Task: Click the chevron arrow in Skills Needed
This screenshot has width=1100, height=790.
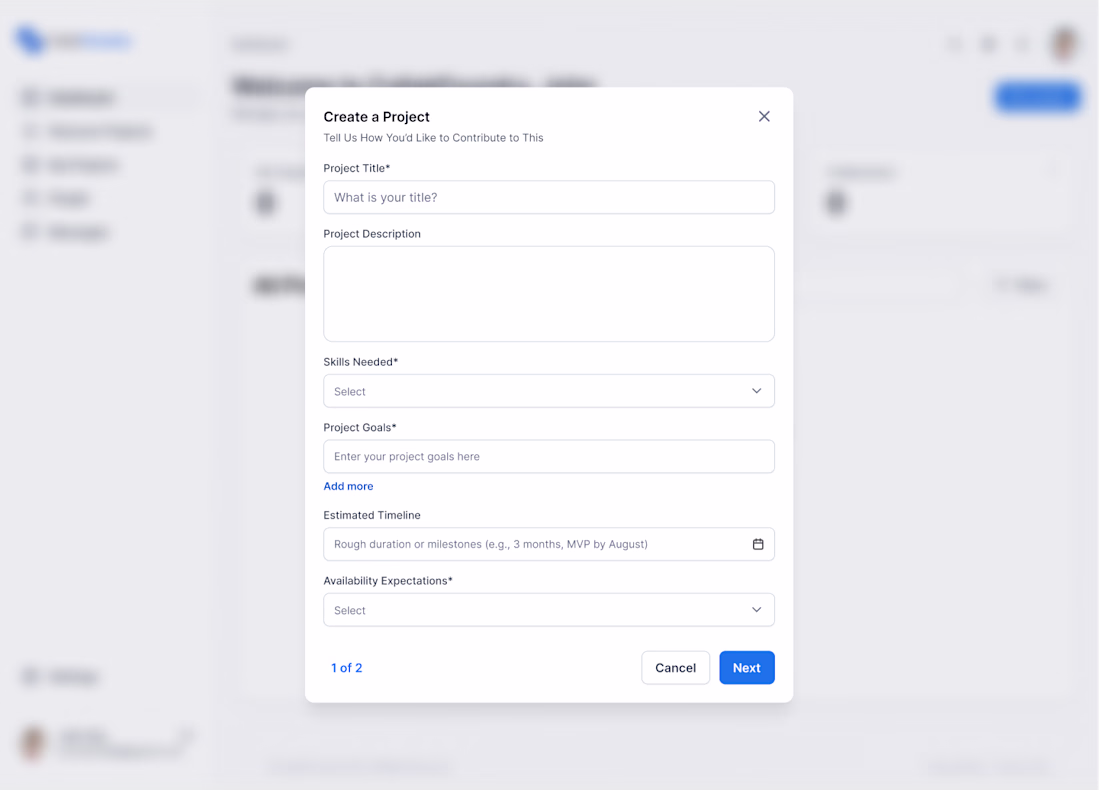Action: pyautogui.click(x=757, y=391)
